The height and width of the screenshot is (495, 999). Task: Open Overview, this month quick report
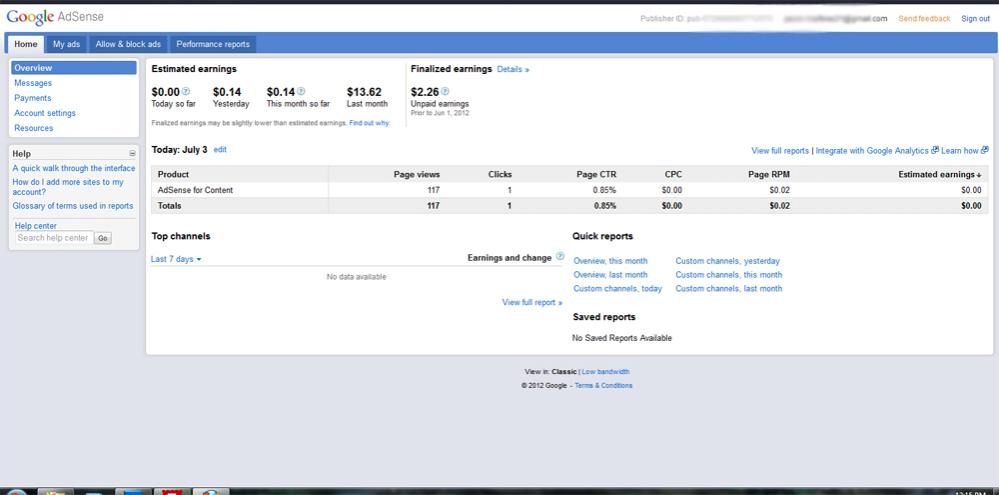click(x=610, y=261)
